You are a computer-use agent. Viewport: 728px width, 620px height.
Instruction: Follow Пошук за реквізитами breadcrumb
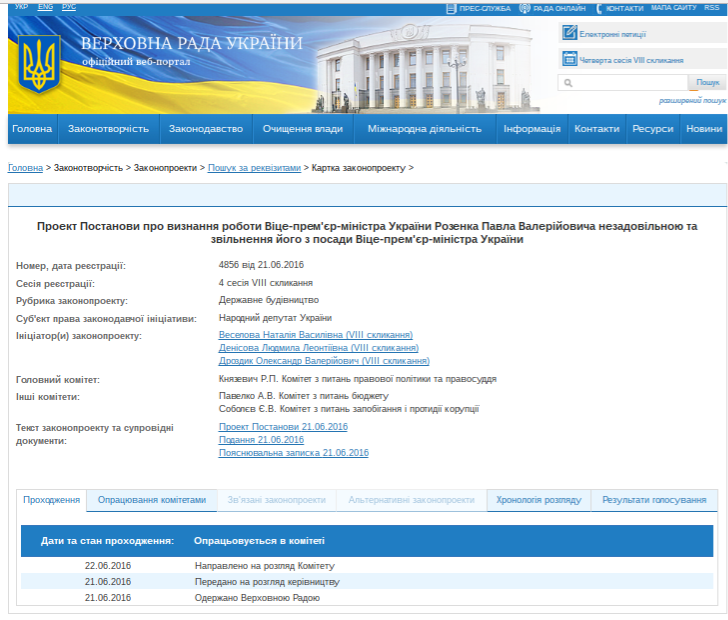254,168
